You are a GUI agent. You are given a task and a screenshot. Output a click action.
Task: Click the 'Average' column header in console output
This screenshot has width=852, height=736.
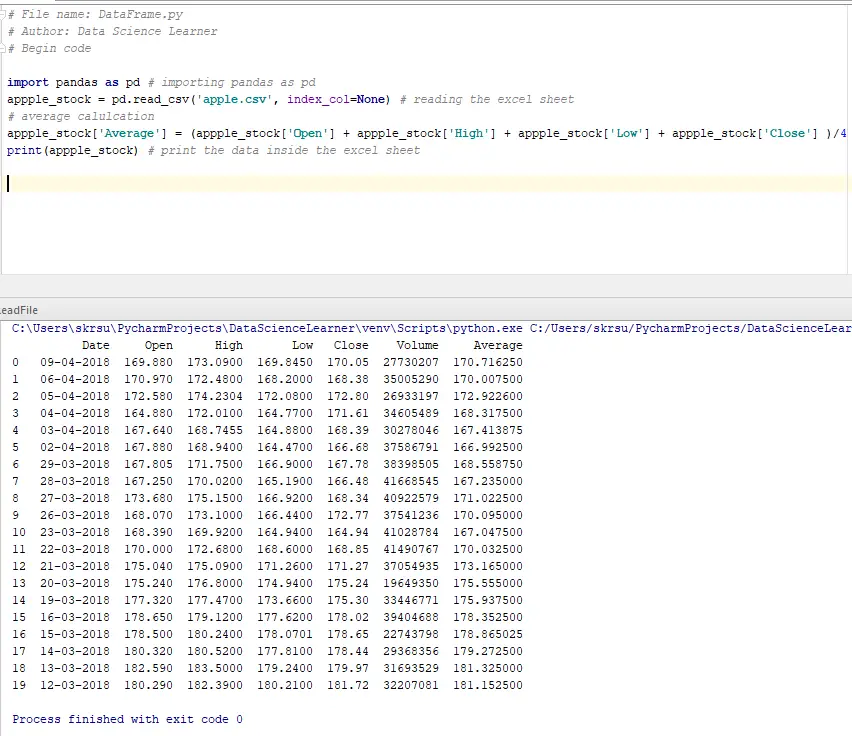tap(498, 345)
